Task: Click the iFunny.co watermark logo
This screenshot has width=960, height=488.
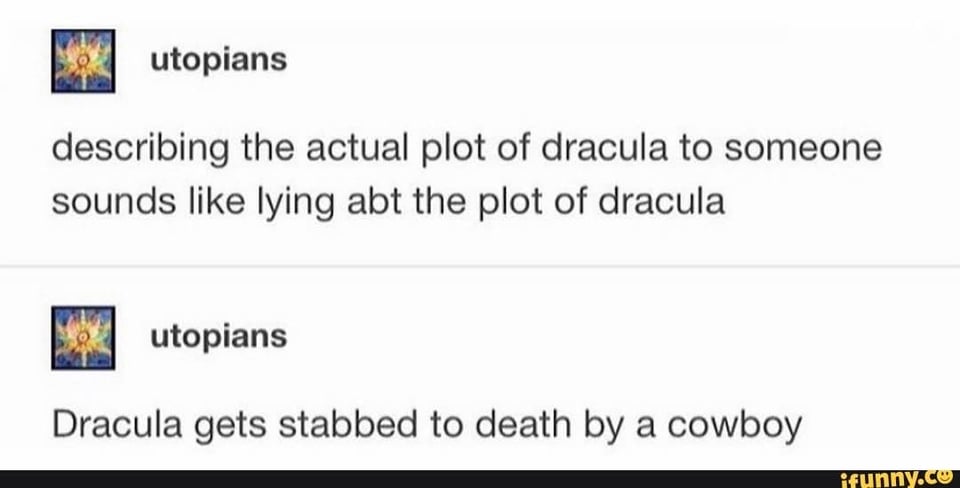Action: 894,478
